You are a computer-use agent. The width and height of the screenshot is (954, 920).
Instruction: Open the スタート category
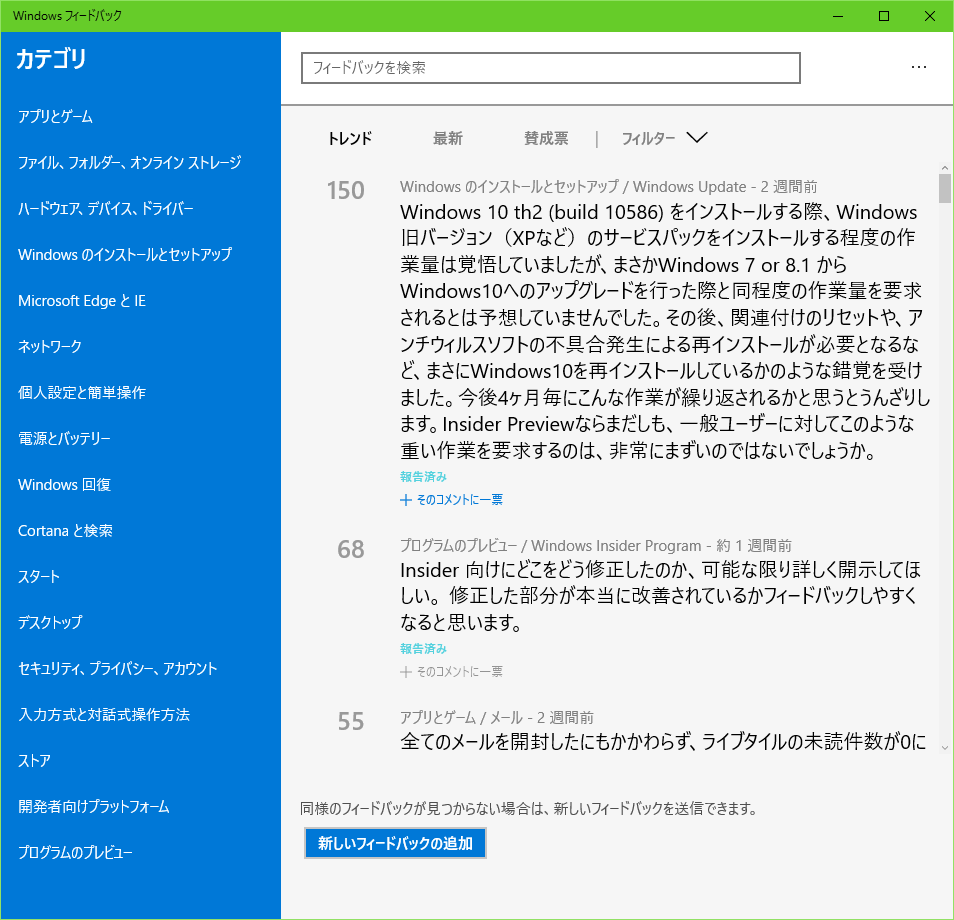[x=39, y=576]
